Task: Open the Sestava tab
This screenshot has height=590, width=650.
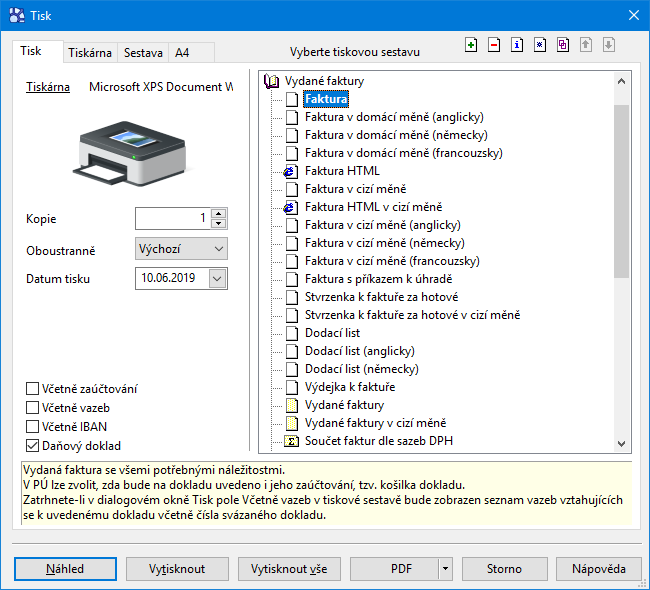Action: click(143, 53)
